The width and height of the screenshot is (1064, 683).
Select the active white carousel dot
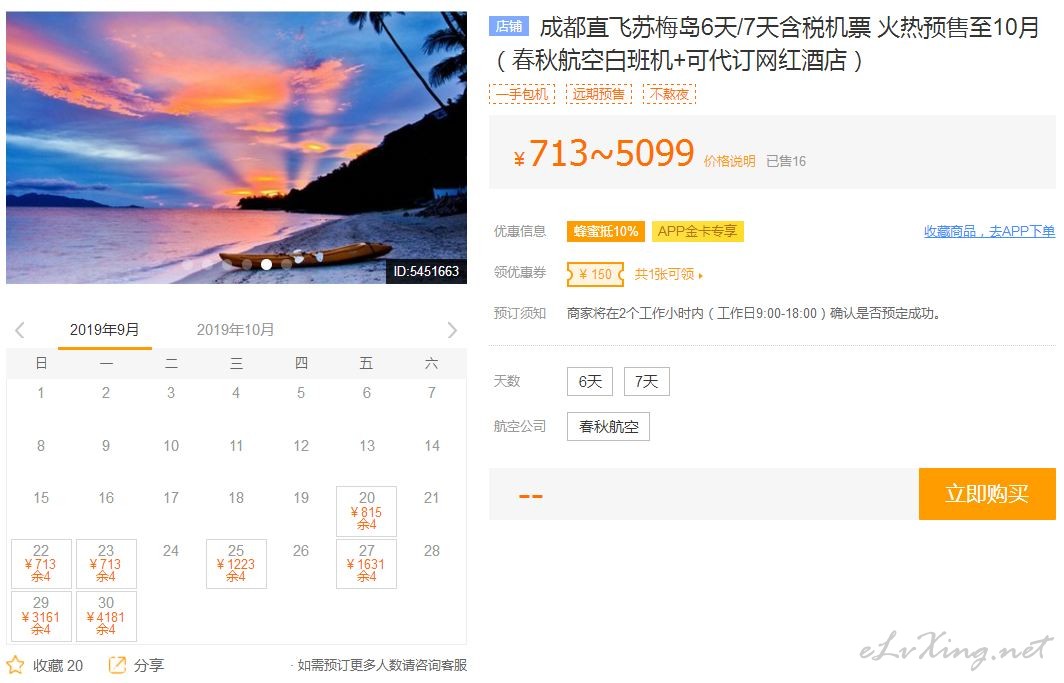click(267, 265)
